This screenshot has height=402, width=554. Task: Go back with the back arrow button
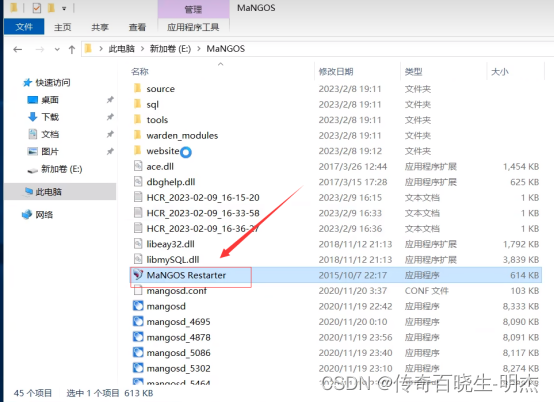click(x=18, y=49)
